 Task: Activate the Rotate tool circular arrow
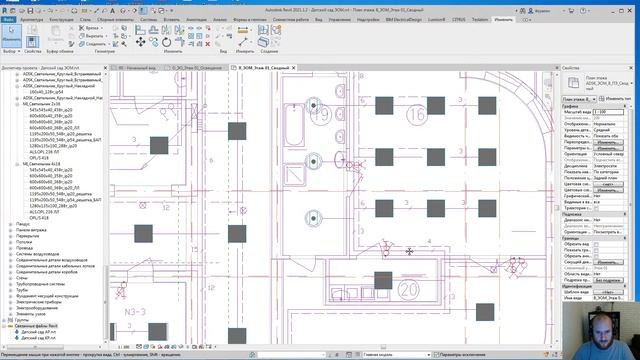point(166,42)
